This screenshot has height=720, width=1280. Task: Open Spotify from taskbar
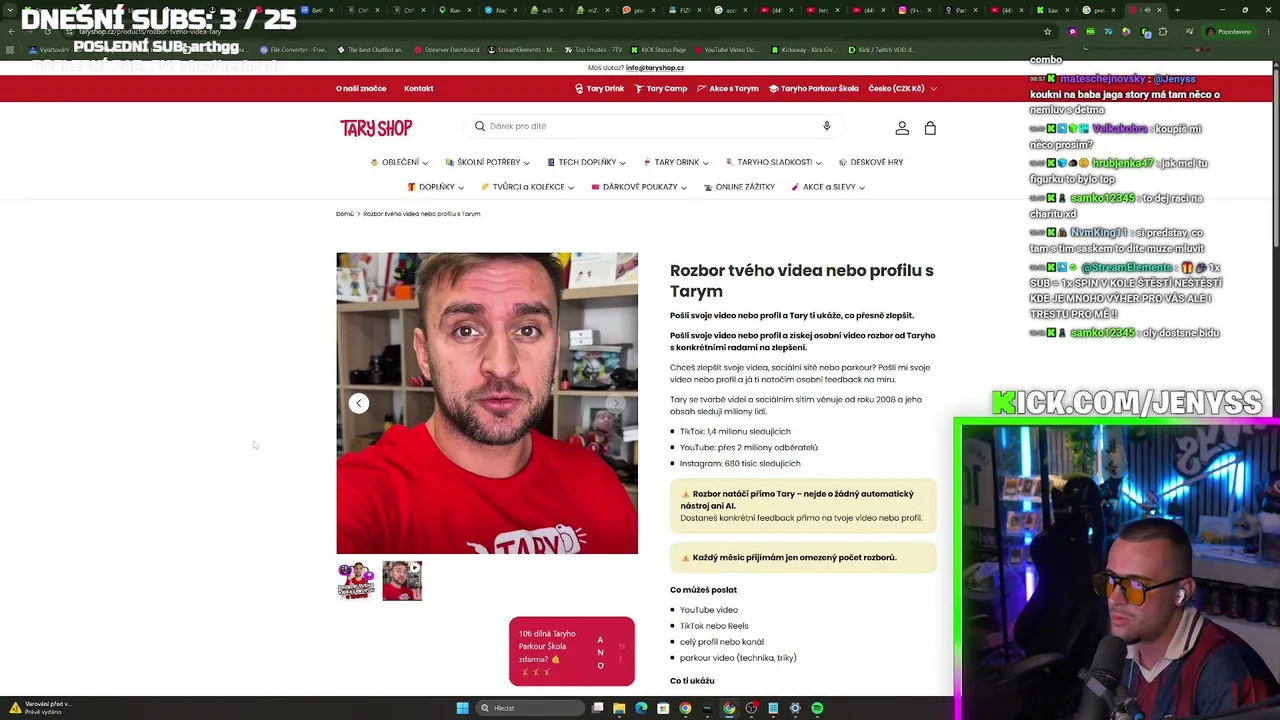(817, 708)
